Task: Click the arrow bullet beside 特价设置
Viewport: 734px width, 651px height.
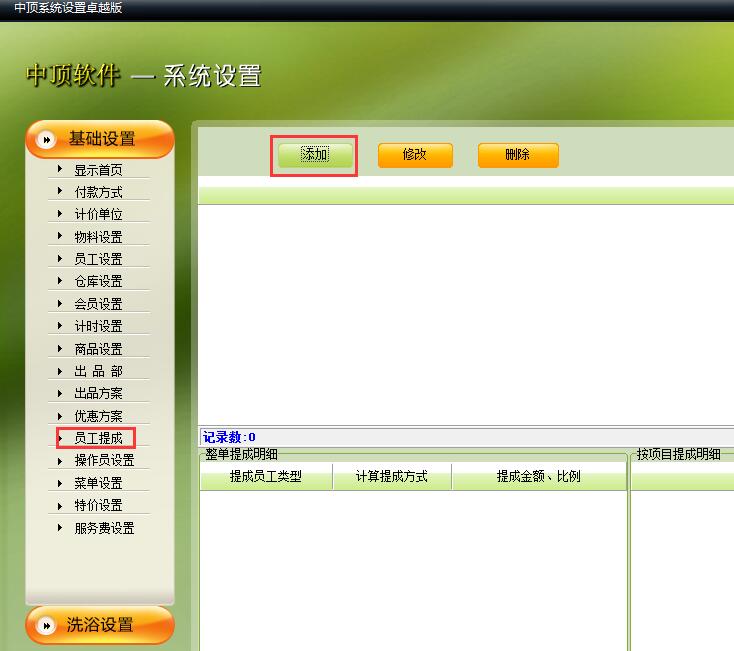Action: point(60,506)
